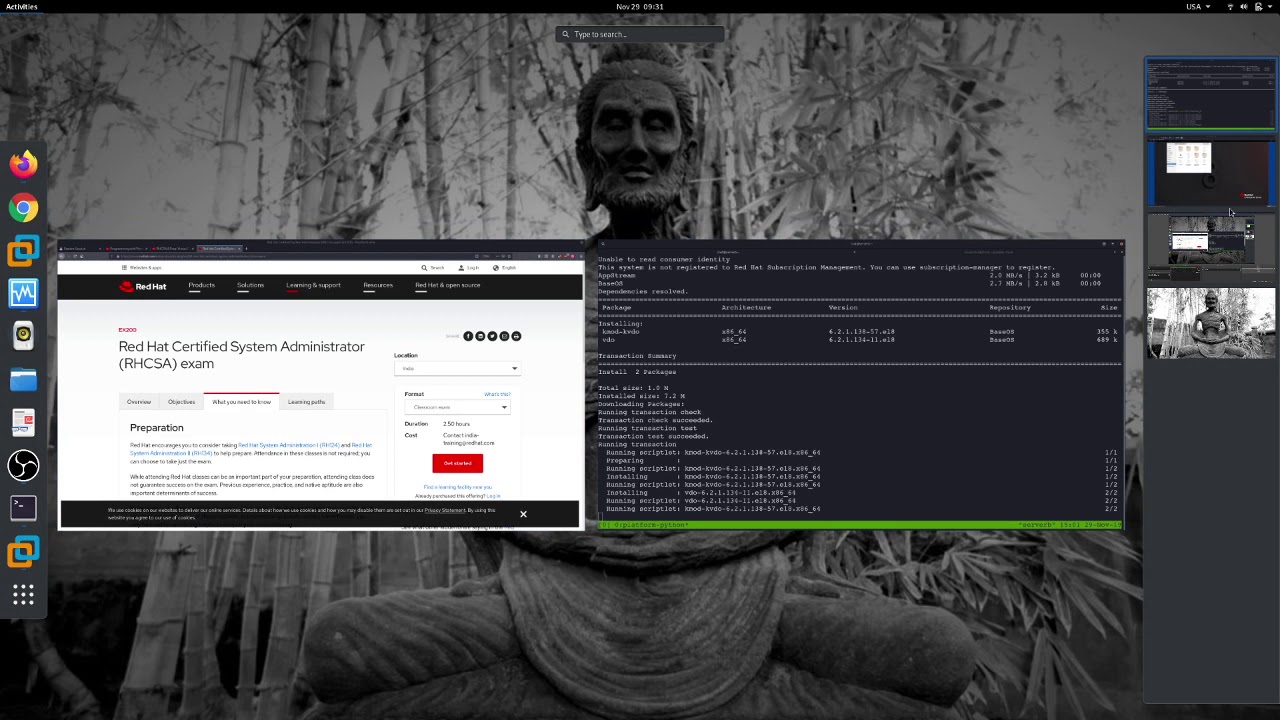Share the exam page on LinkedIn
This screenshot has width=1280, height=720.
[x=480, y=336]
